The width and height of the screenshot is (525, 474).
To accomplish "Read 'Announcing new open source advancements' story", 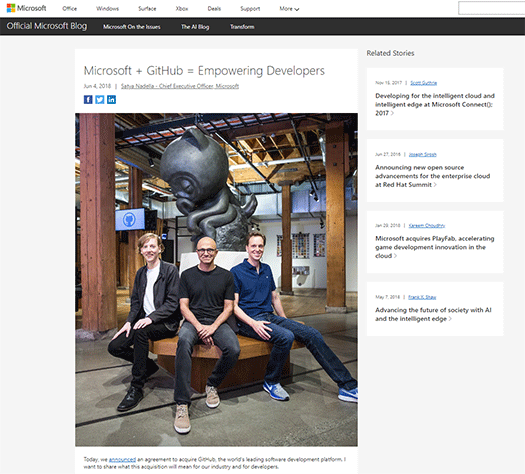I will point(433,176).
